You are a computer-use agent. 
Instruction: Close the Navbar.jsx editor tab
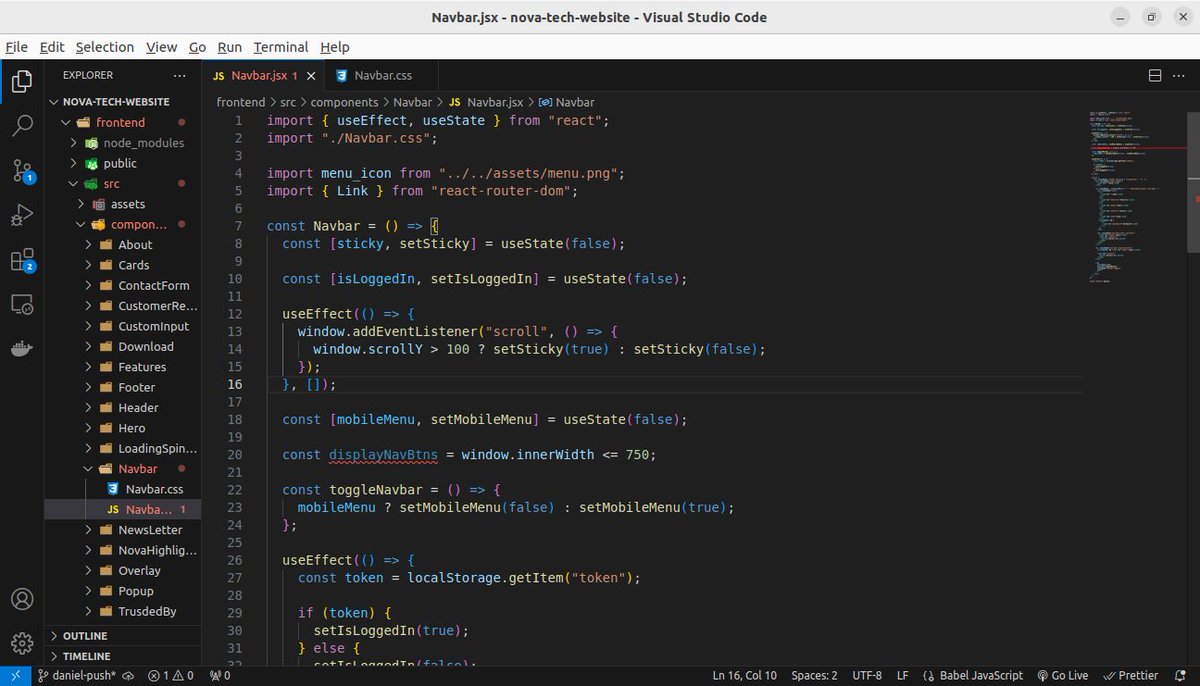point(311,76)
